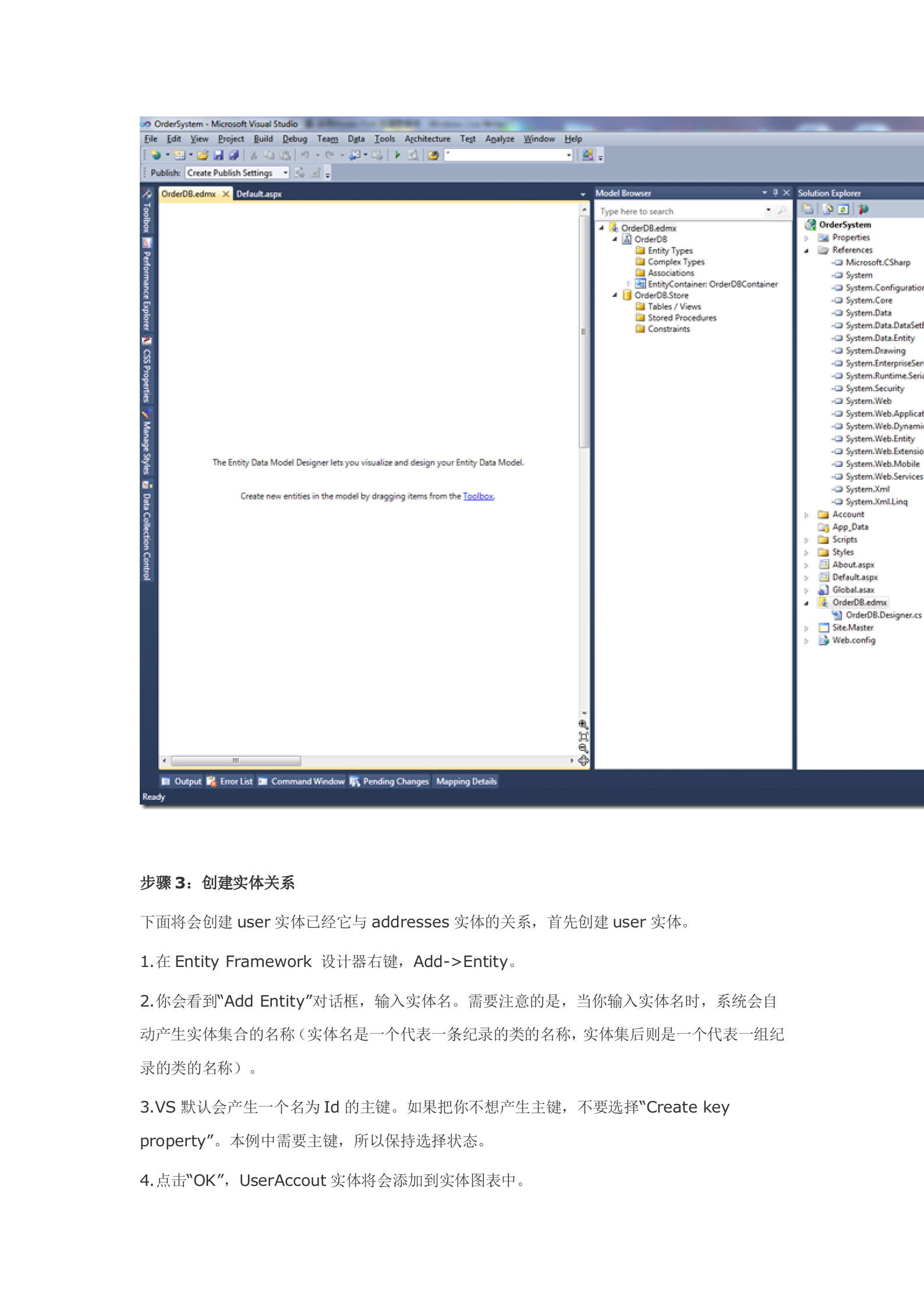Open the Toolbox side tab
This screenshot has width=924, height=1307.
click(147, 210)
